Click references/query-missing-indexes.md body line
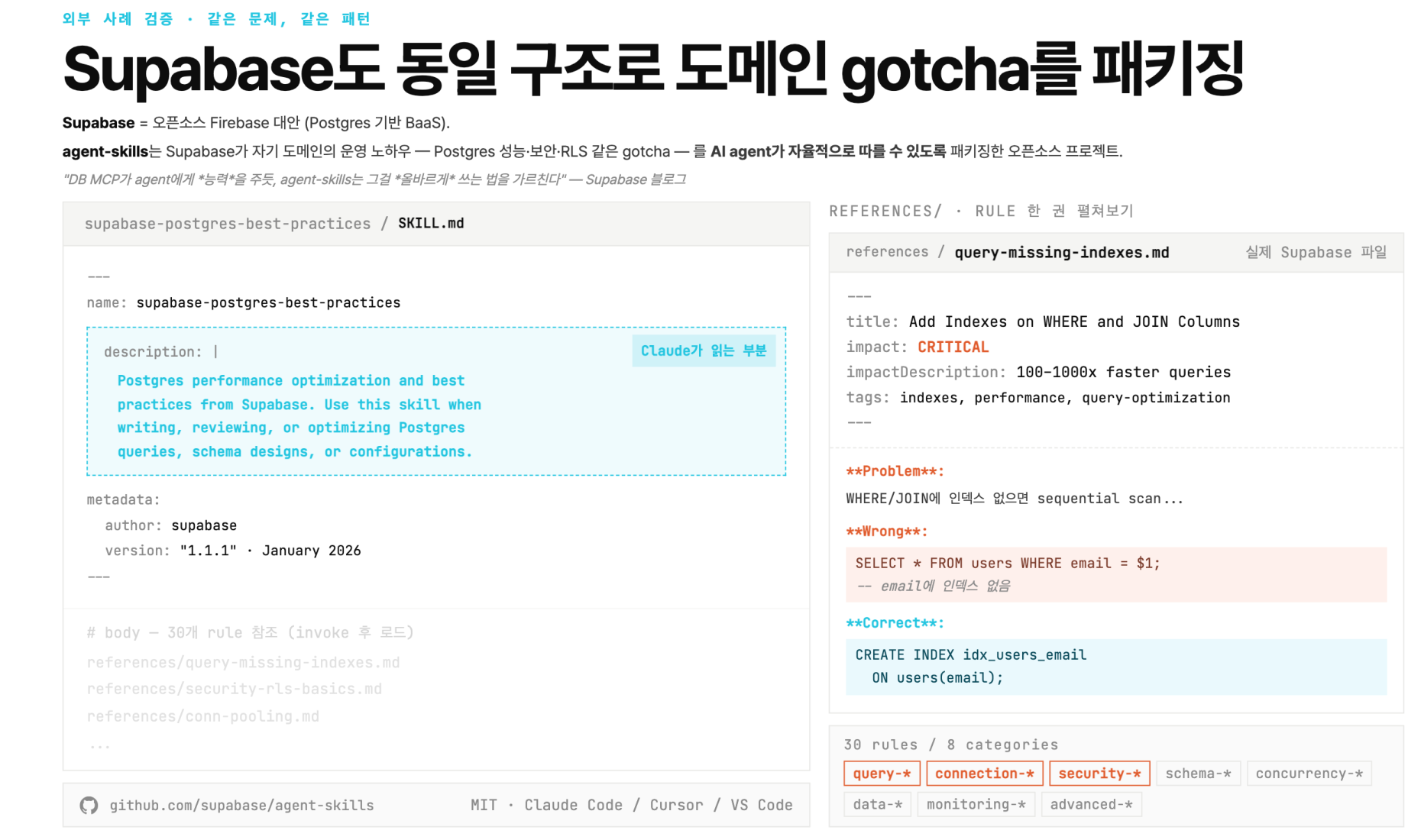The image size is (1421, 840). 243,662
